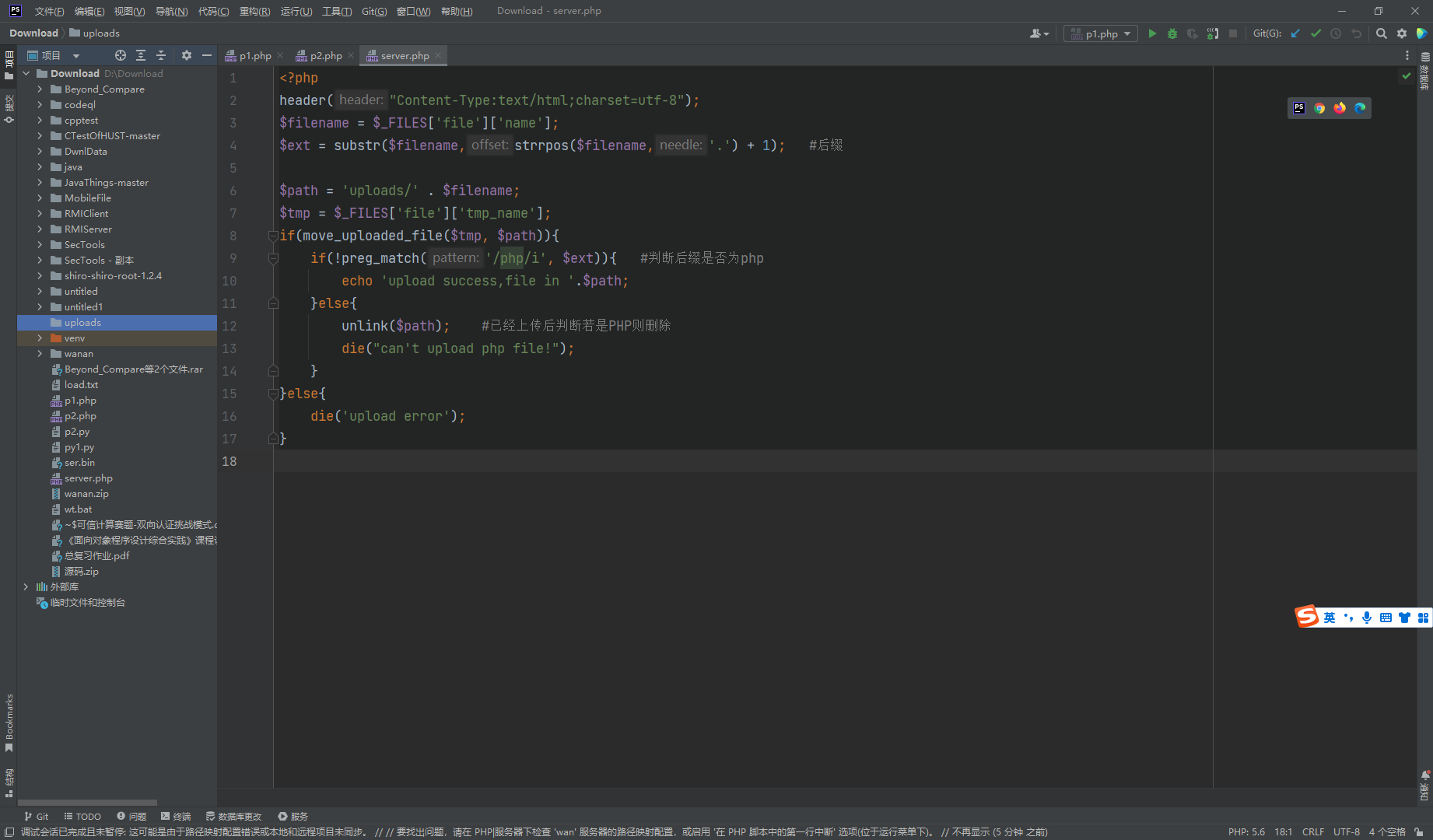Expand the Beyond_Compare folder
Viewport: 1433px width, 840px height.
pos(40,89)
